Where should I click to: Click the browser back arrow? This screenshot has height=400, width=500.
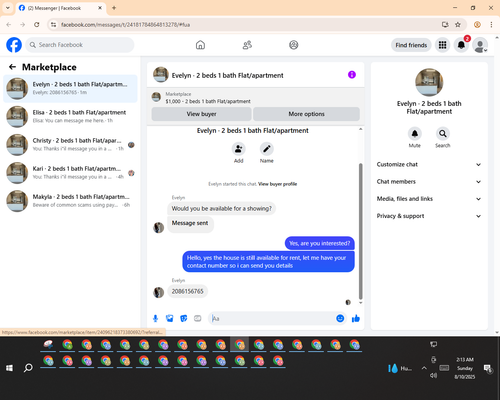click(x=9, y=25)
